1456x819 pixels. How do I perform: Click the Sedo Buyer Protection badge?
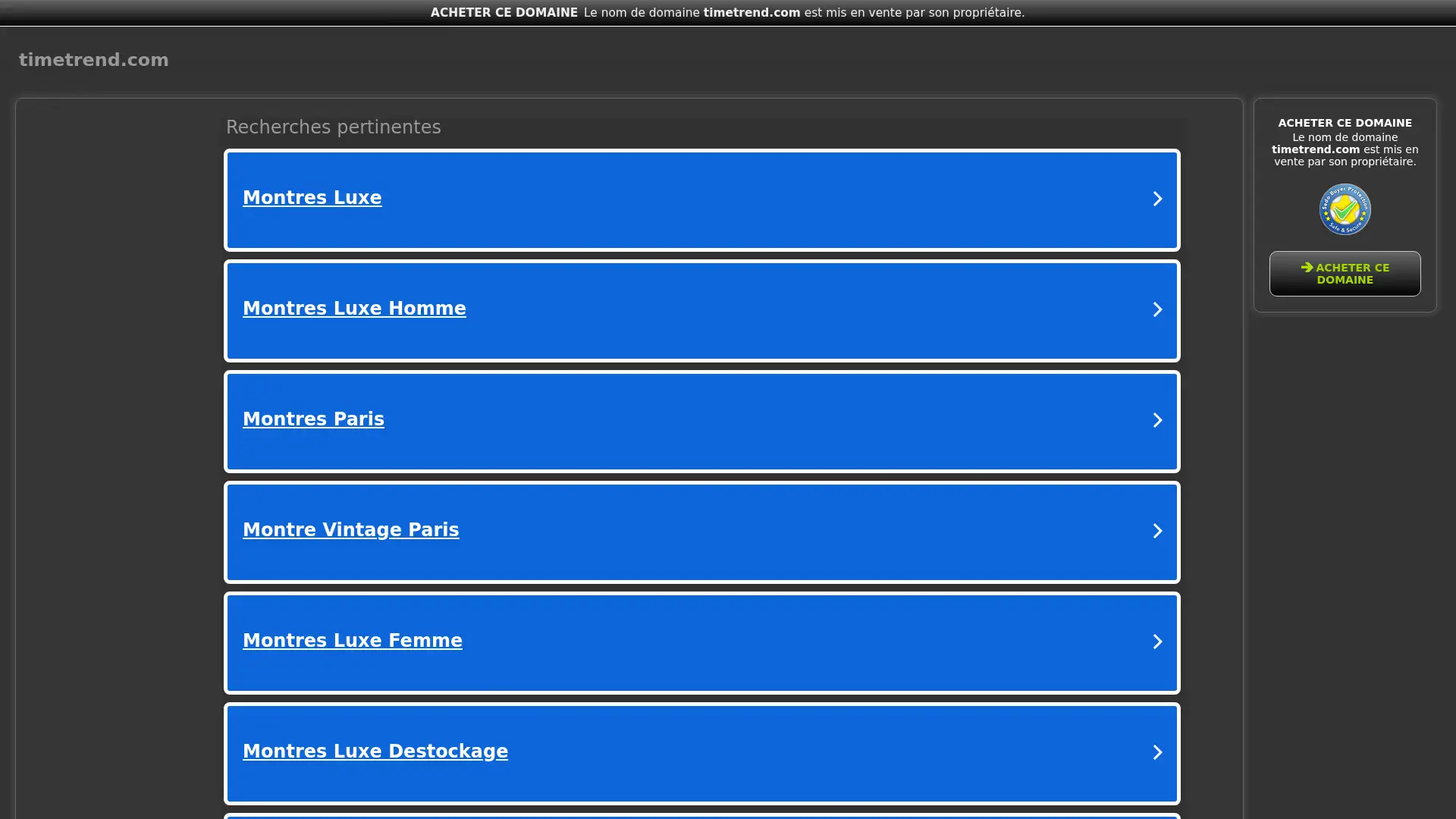tap(1345, 209)
